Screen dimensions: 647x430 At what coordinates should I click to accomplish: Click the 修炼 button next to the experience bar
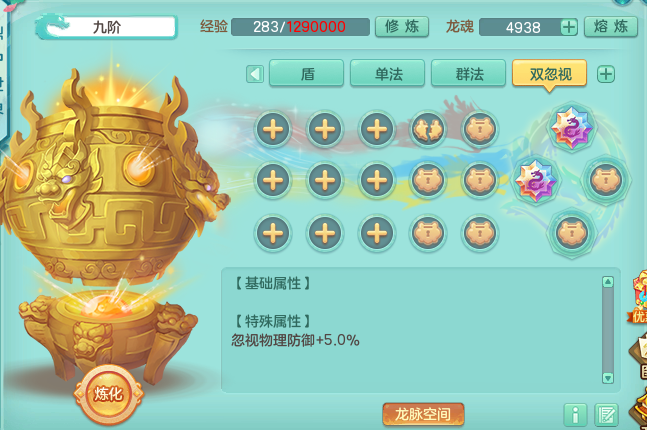[401, 27]
